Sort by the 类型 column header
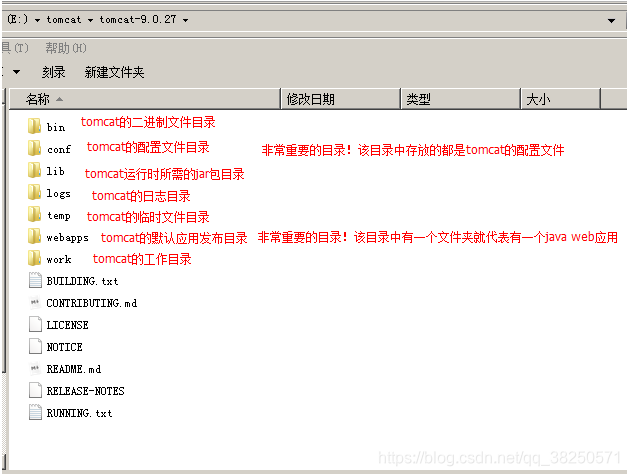Screen dimensions: 629x476 [x=461, y=99]
